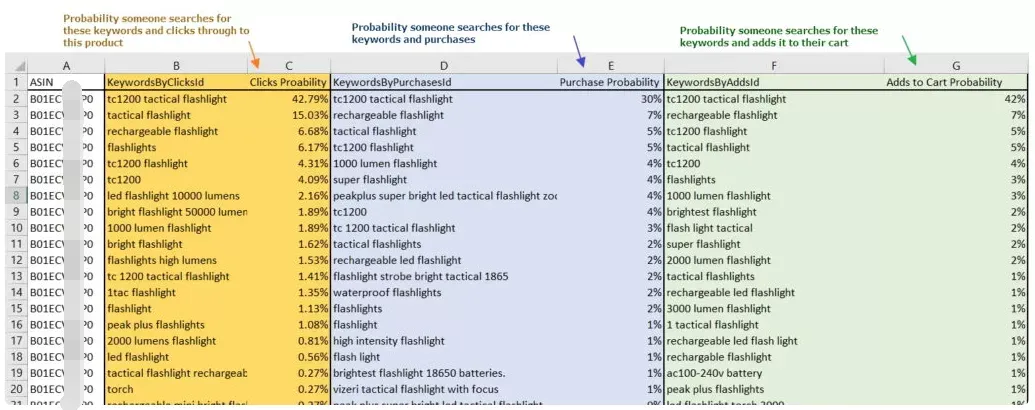Select 'peakplus super bright led tactical' cell

coord(444,195)
